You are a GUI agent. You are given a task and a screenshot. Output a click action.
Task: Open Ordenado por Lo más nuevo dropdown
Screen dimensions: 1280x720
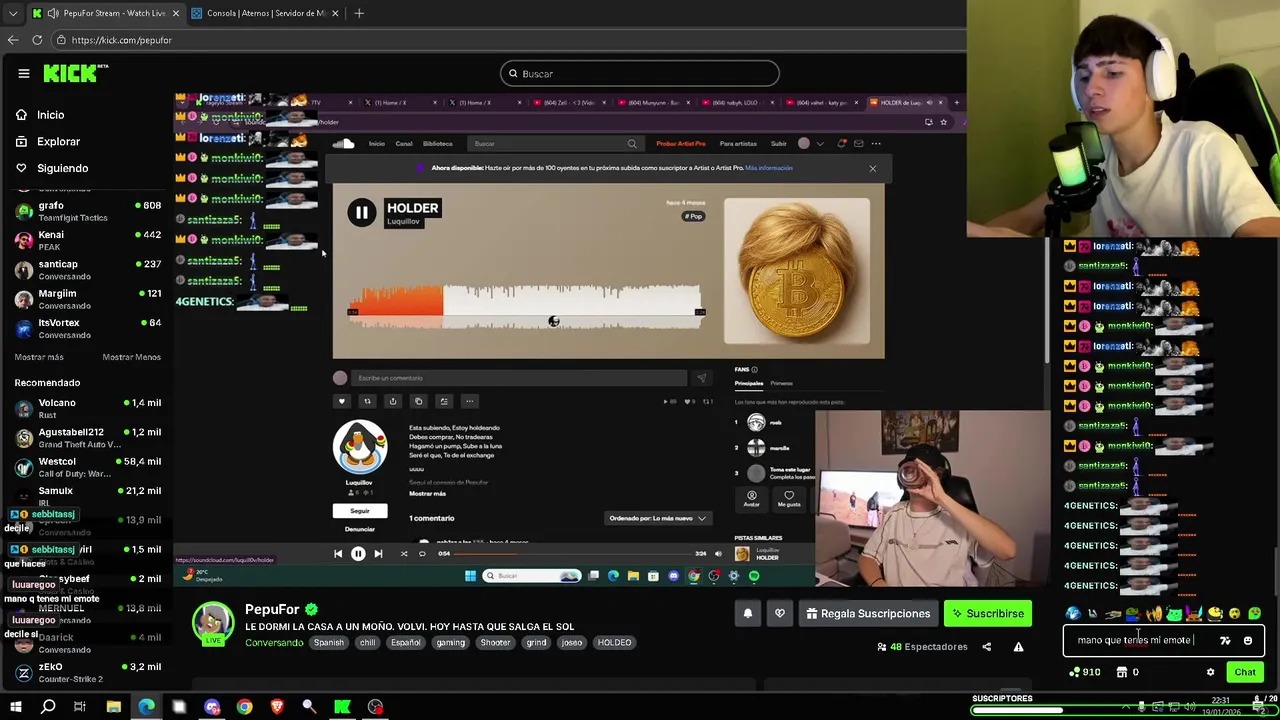pyautogui.click(x=658, y=519)
